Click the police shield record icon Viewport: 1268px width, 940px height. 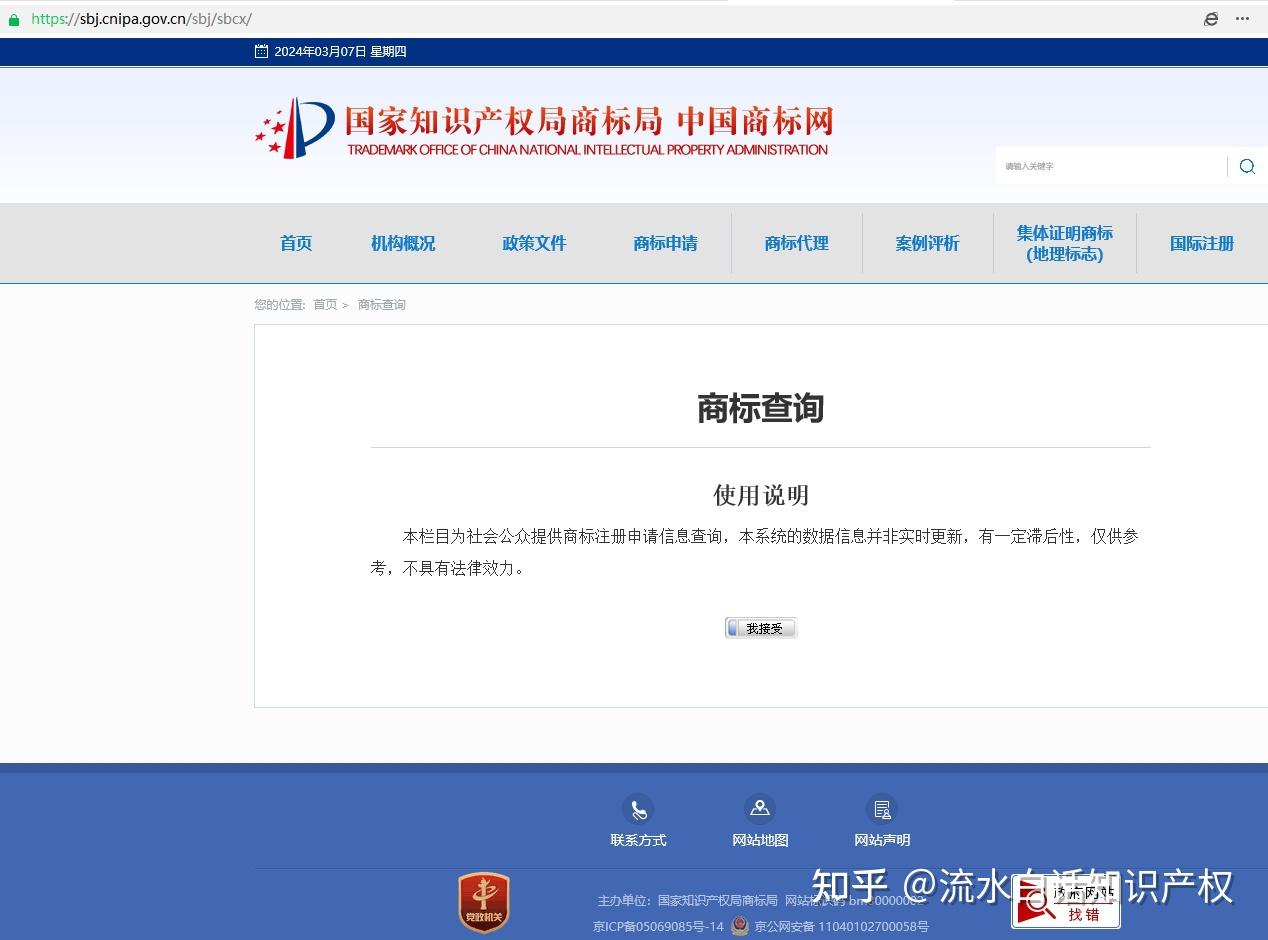pos(739,926)
